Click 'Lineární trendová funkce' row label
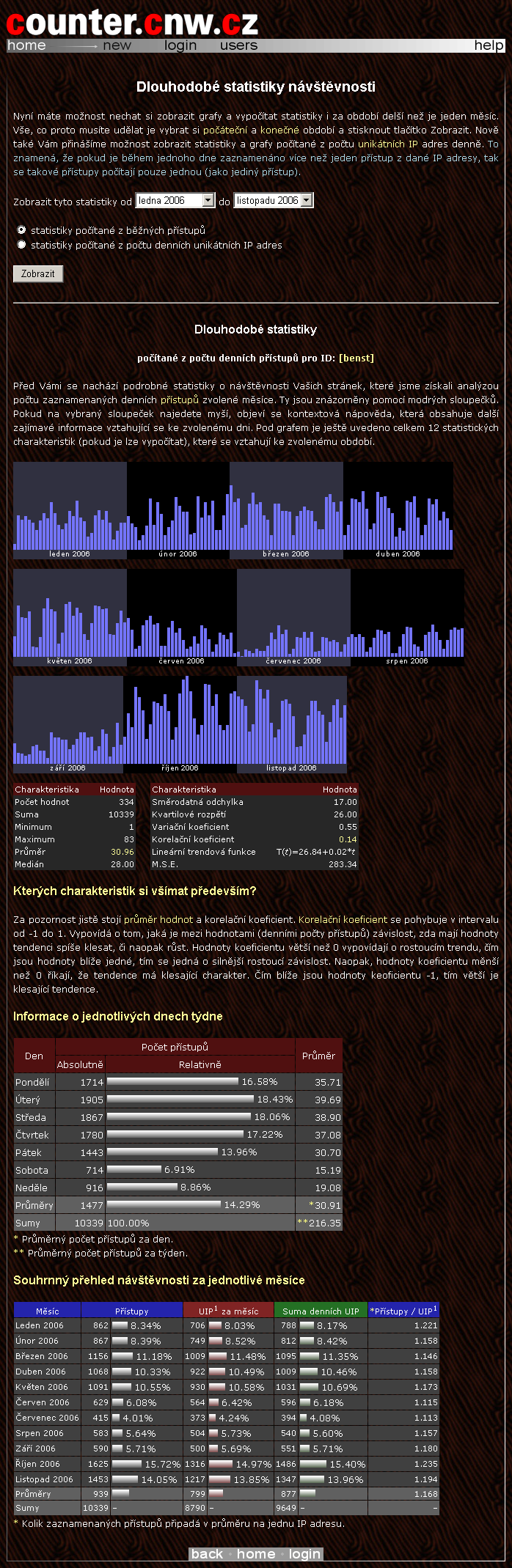The image size is (512, 1568). [x=204, y=852]
